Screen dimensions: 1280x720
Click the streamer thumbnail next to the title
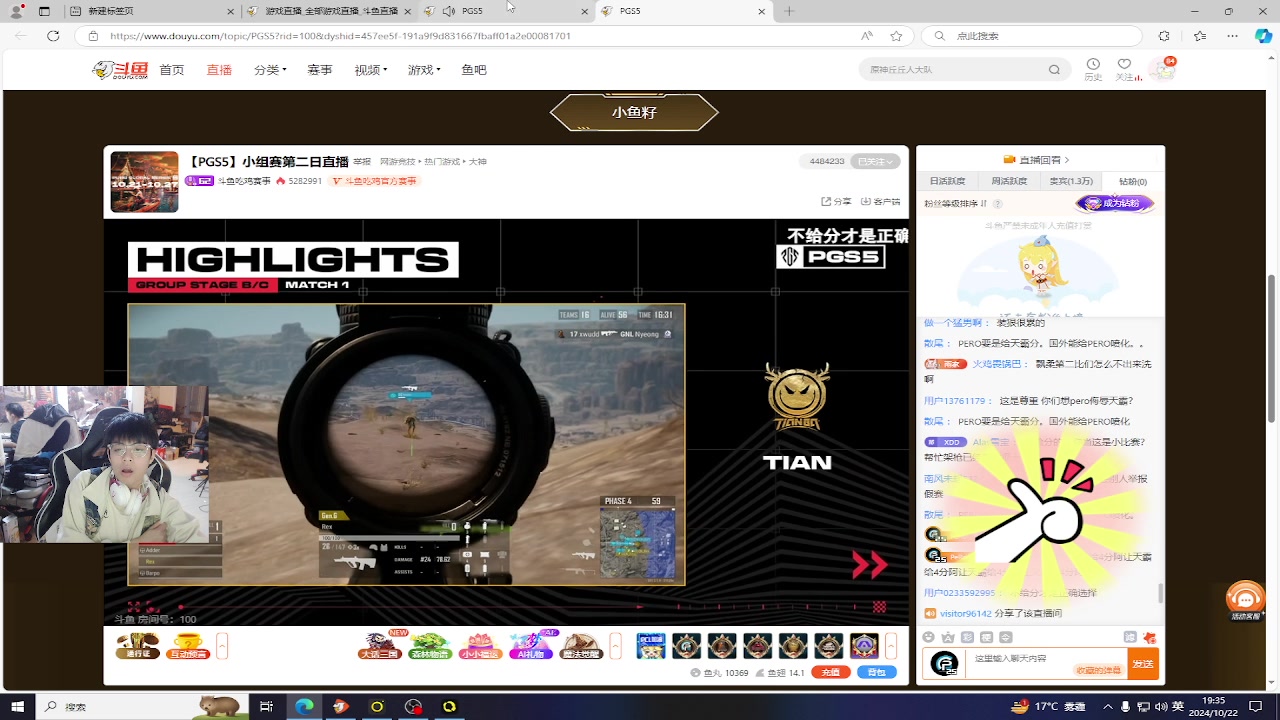tap(144, 182)
